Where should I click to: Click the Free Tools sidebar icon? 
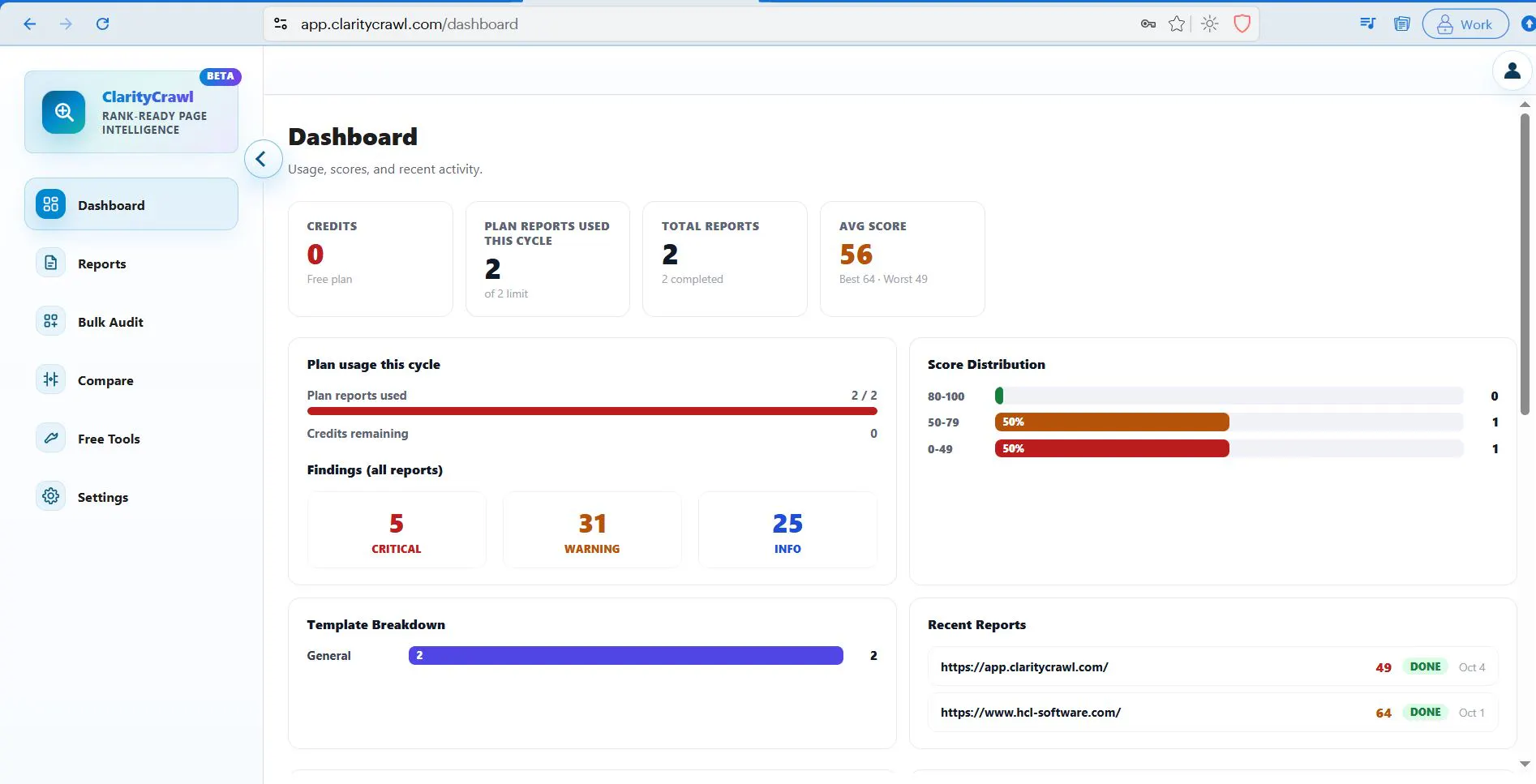(x=51, y=438)
